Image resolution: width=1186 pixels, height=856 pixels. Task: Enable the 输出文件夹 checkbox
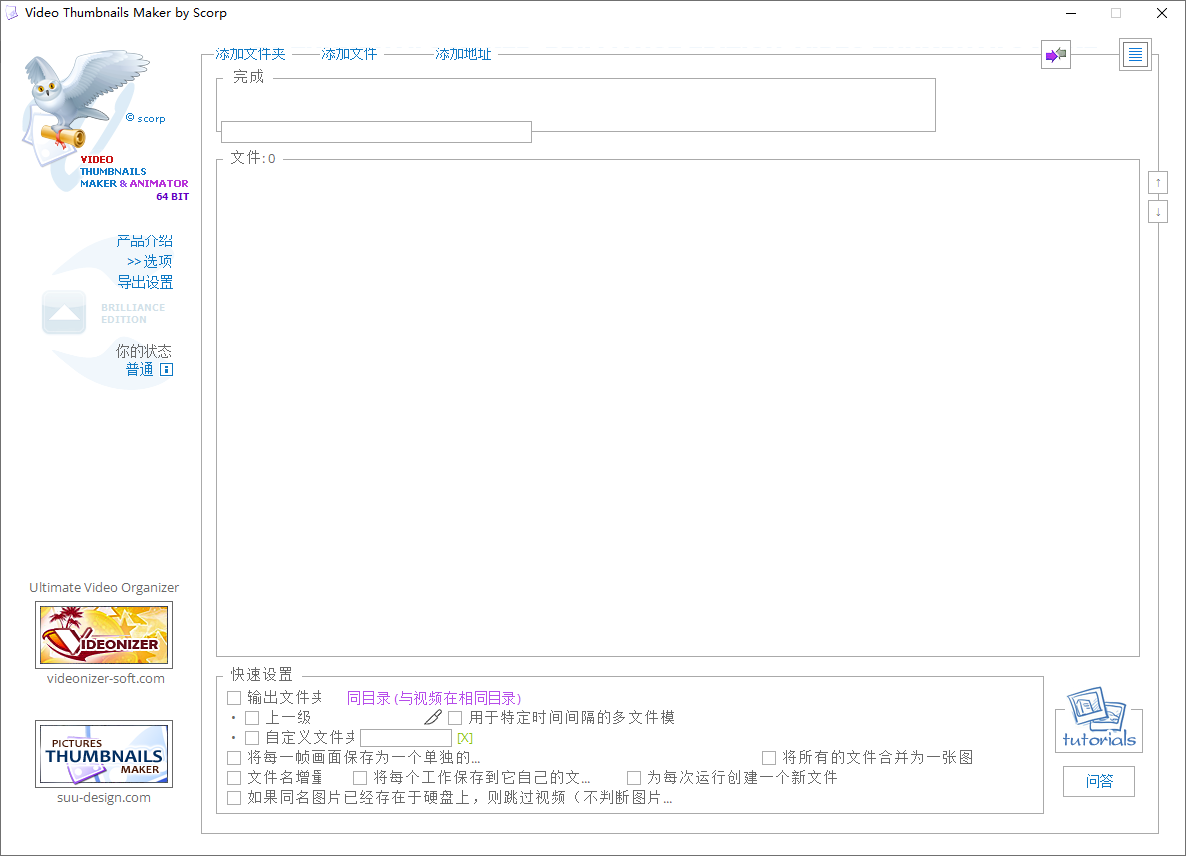pyautogui.click(x=234, y=697)
